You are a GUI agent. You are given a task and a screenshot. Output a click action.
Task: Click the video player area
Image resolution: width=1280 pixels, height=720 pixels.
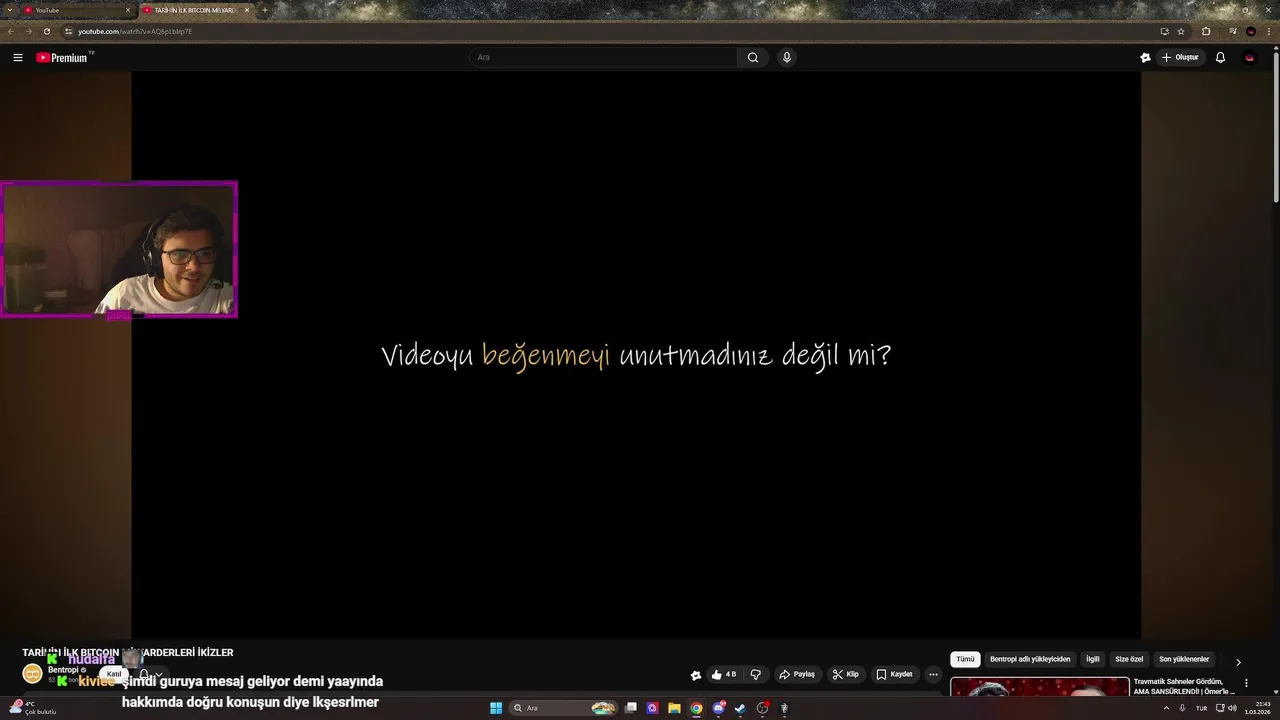(x=636, y=355)
